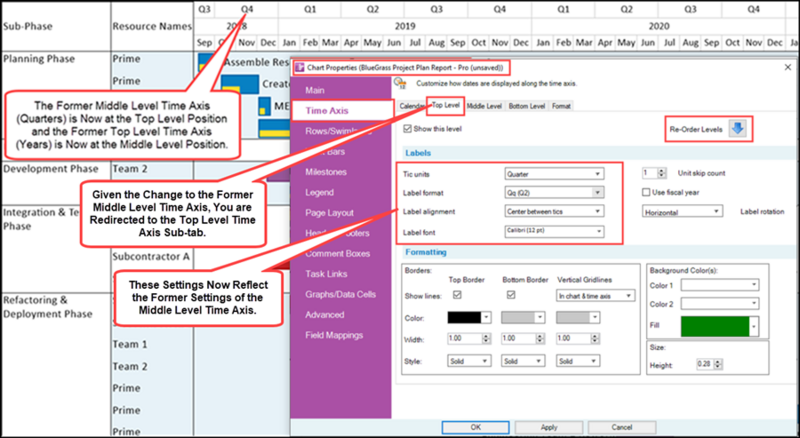800x438 pixels.
Task: Pick the Top Border black color swatch
Action: pyautogui.click(x=469, y=318)
